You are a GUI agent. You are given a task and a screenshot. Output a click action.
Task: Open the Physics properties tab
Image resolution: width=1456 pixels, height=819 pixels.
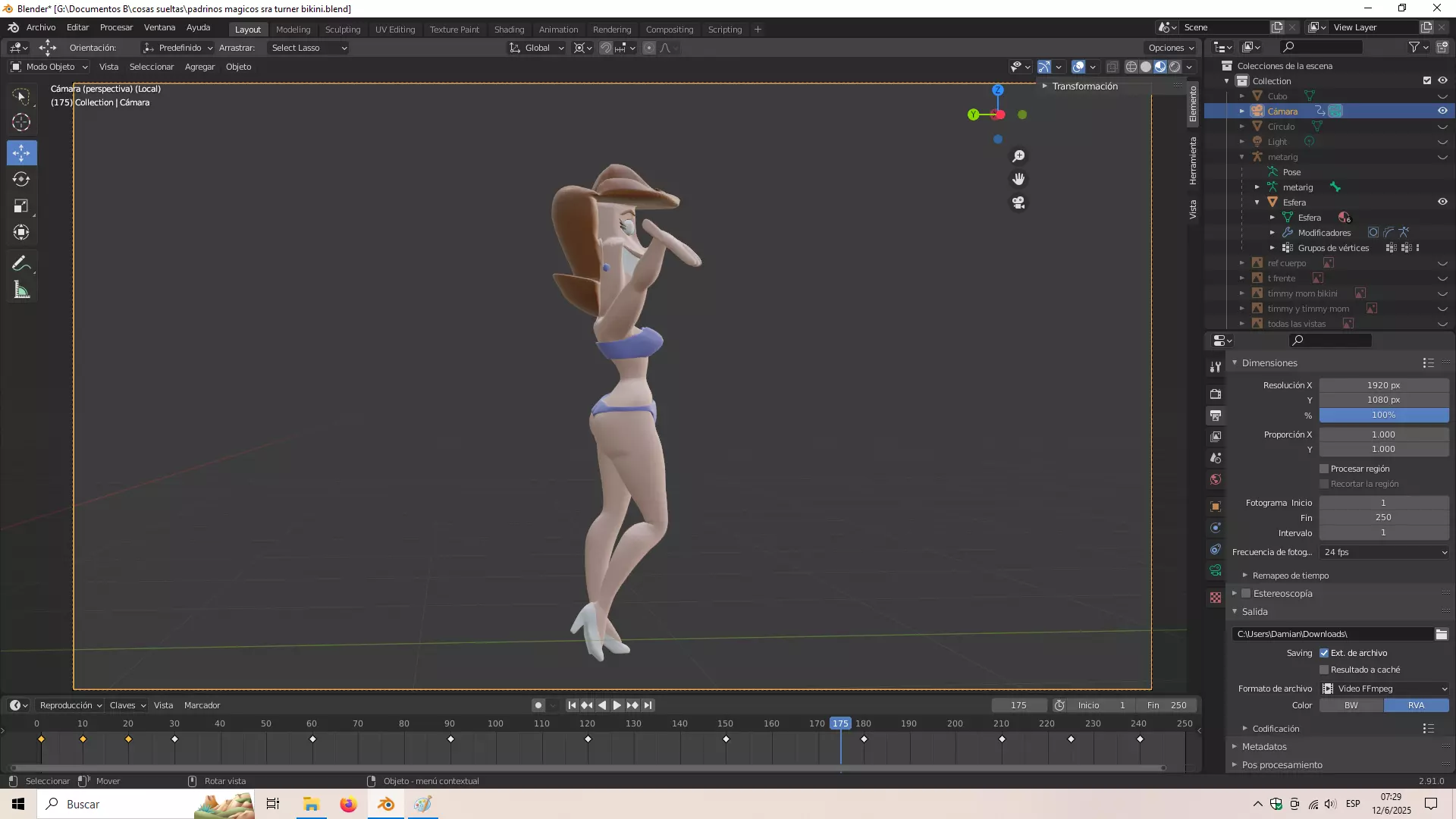pos(1216,528)
